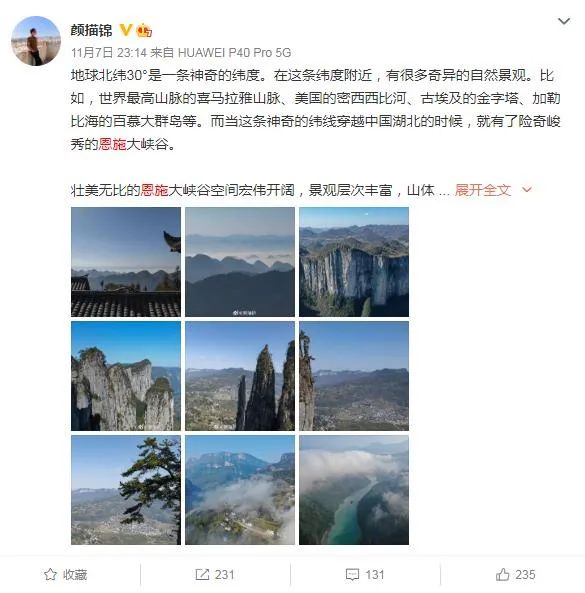Screen dimensions: 585x593
Task: Open cliff wall aerial thumbnail
Action: 354,262
